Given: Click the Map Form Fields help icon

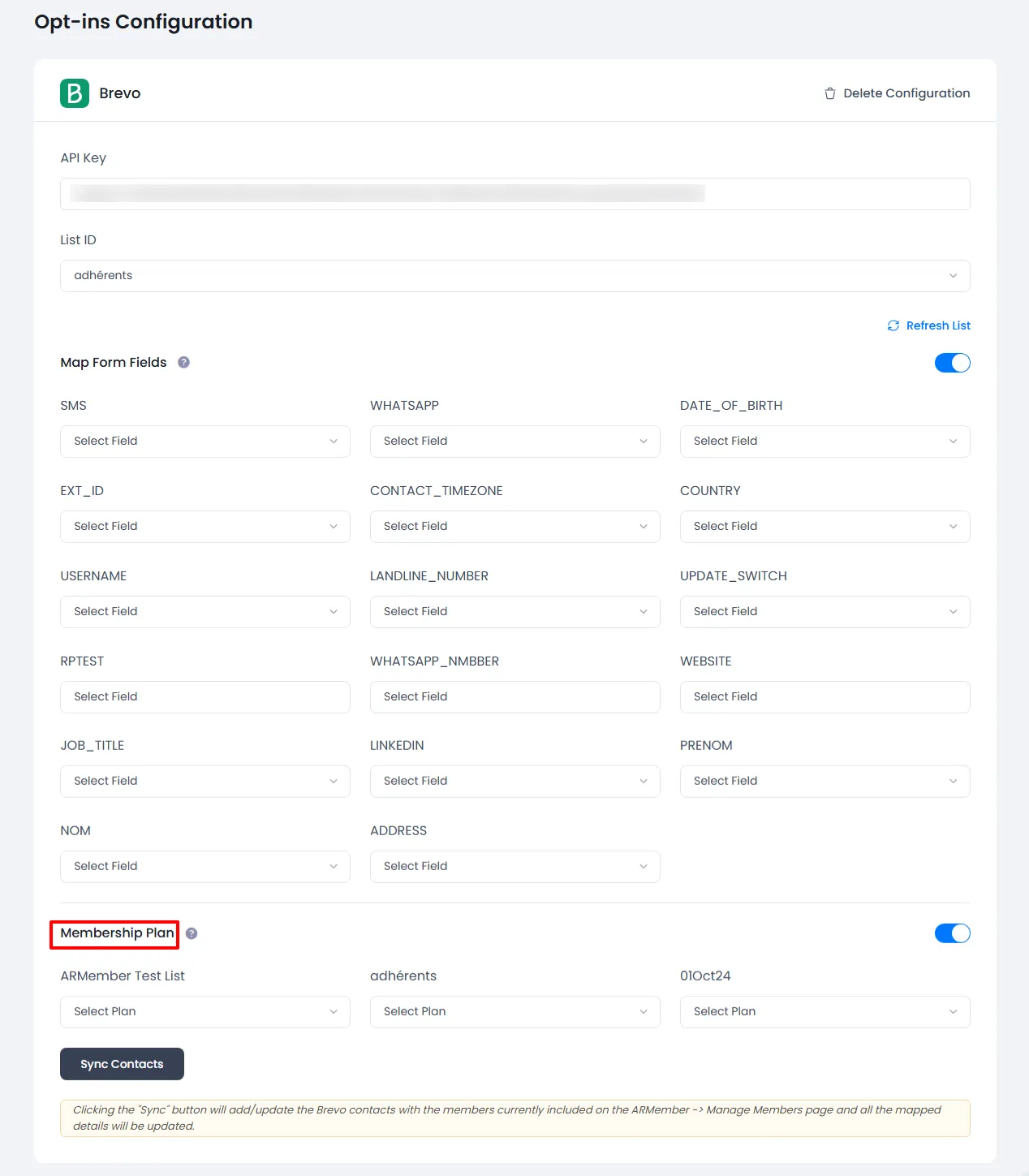Looking at the screenshot, I should tap(183, 363).
